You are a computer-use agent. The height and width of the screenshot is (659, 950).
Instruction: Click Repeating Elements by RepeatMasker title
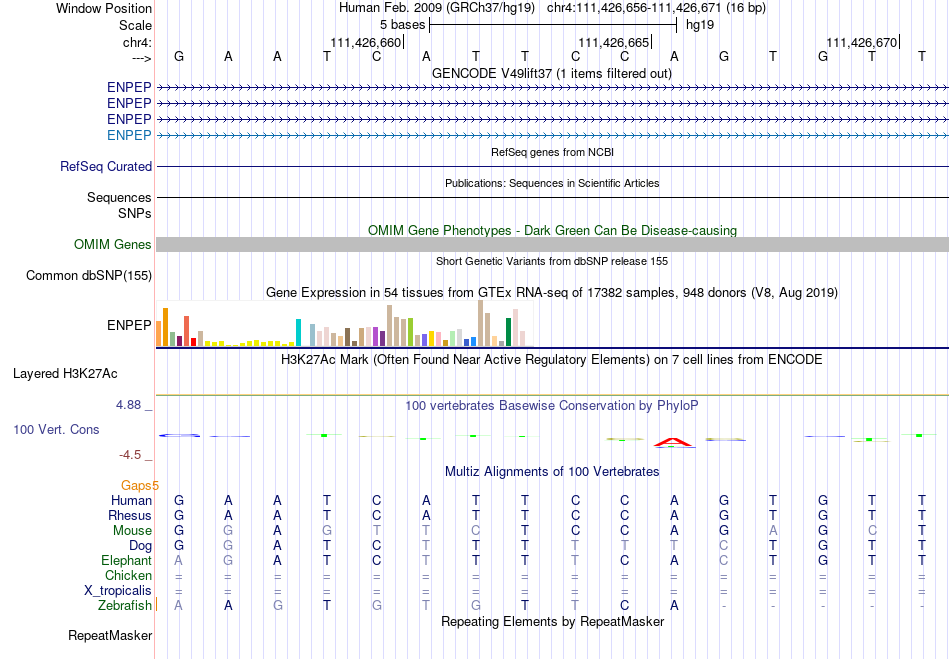click(553, 621)
